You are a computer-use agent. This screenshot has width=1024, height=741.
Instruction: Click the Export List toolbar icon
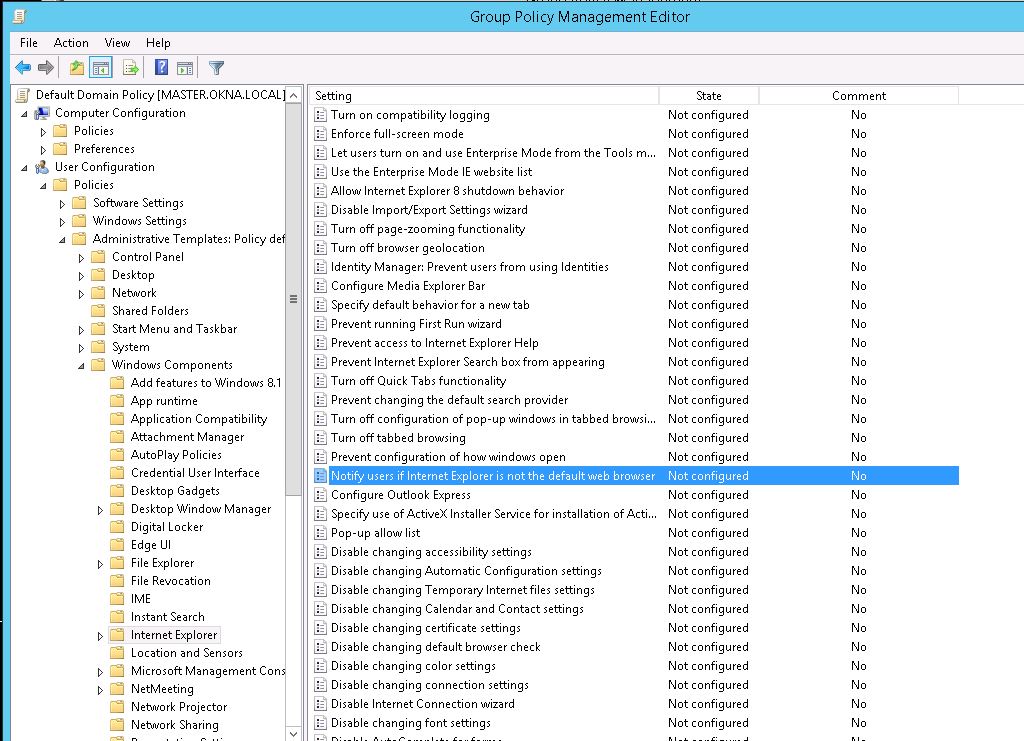(129, 67)
